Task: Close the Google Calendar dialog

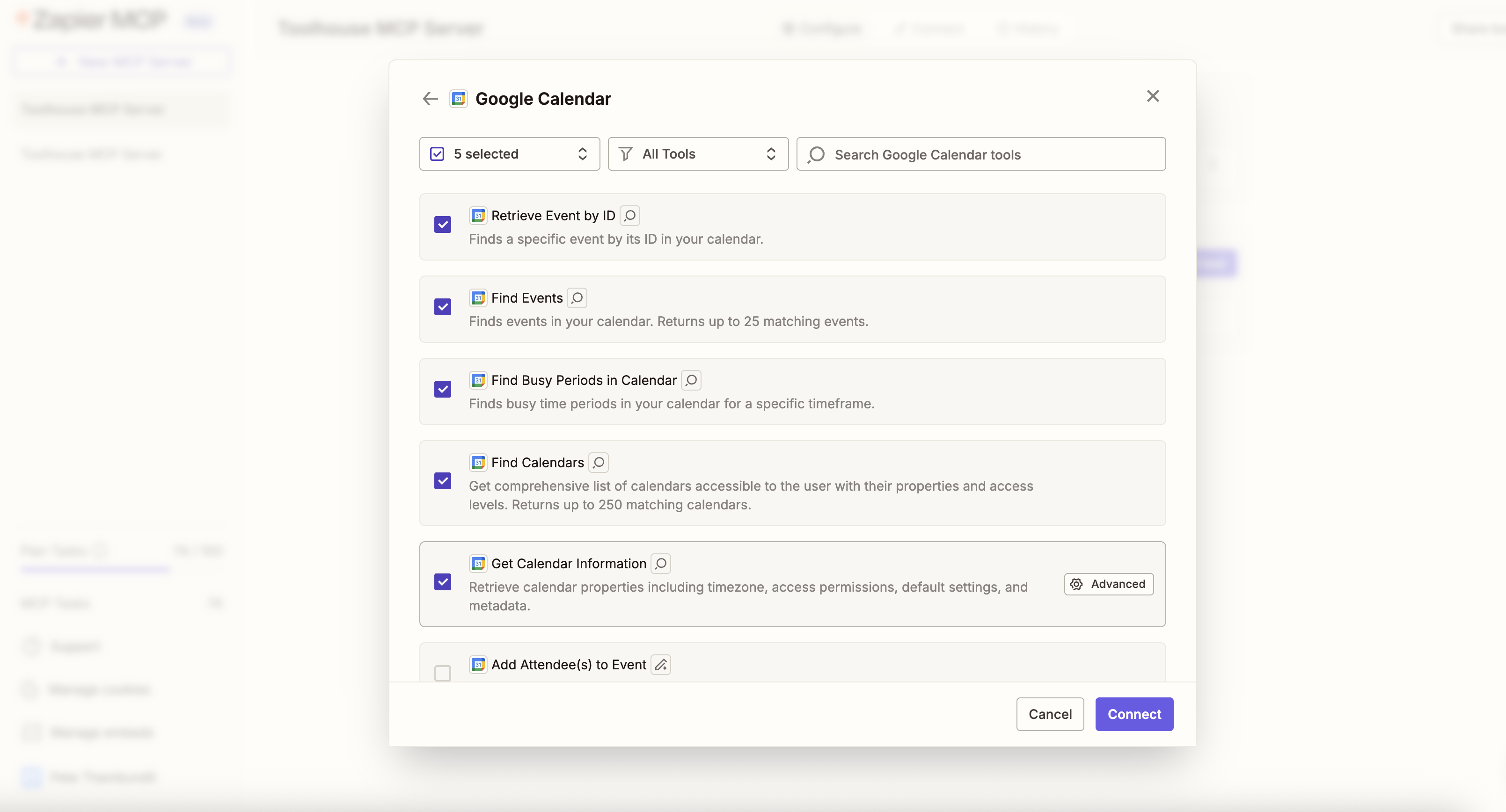Action: point(1152,96)
